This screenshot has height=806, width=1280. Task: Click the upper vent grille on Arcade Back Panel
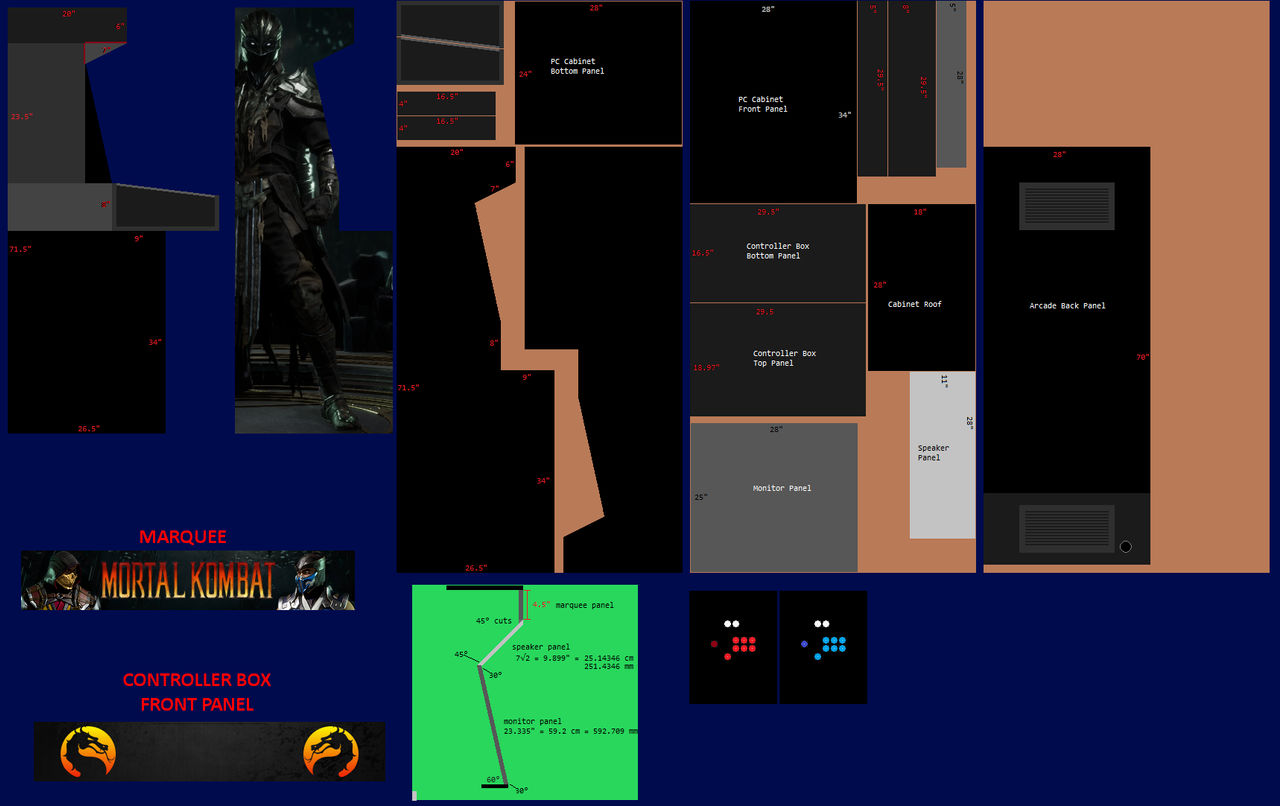[x=1066, y=206]
